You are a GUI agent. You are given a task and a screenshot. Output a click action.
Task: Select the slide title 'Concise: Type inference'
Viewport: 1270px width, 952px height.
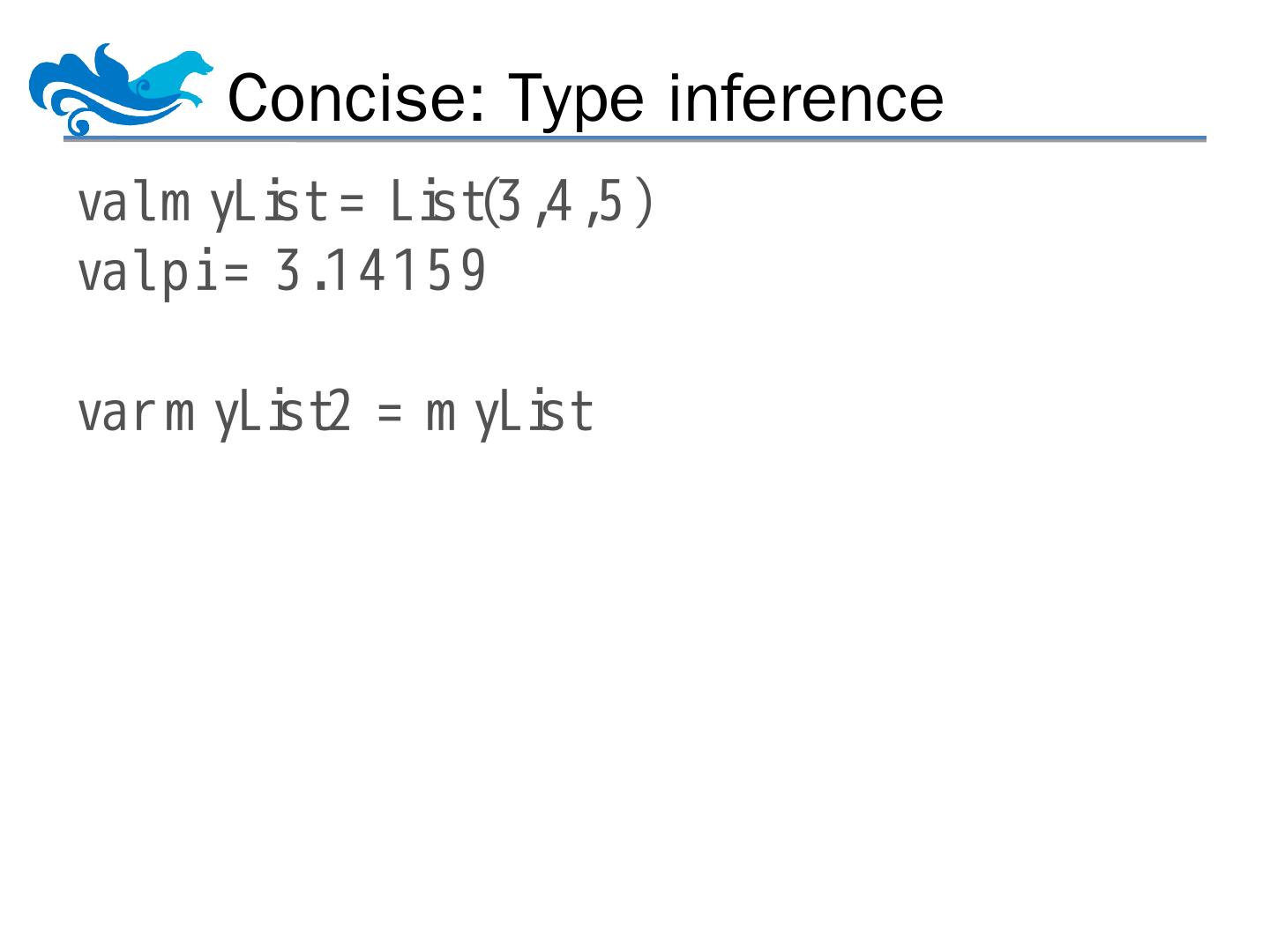[586, 97]
